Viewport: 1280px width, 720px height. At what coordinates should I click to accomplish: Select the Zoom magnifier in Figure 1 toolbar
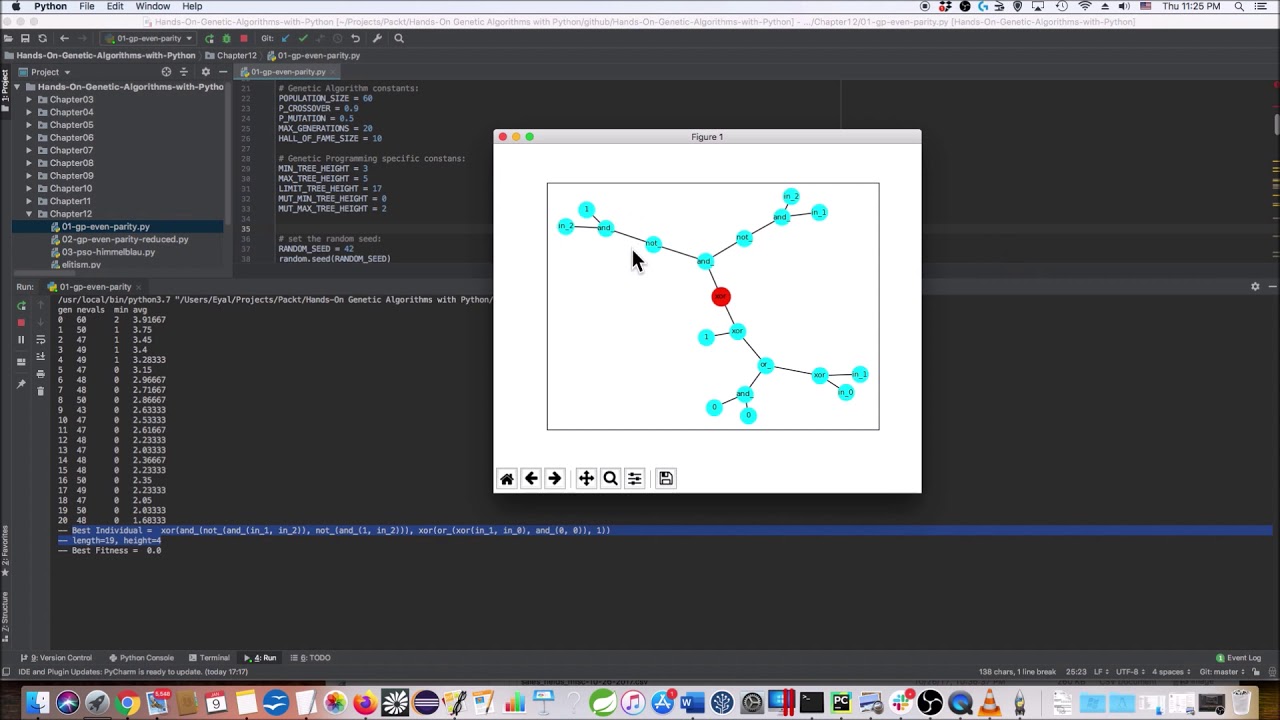[x=610, y=479]
